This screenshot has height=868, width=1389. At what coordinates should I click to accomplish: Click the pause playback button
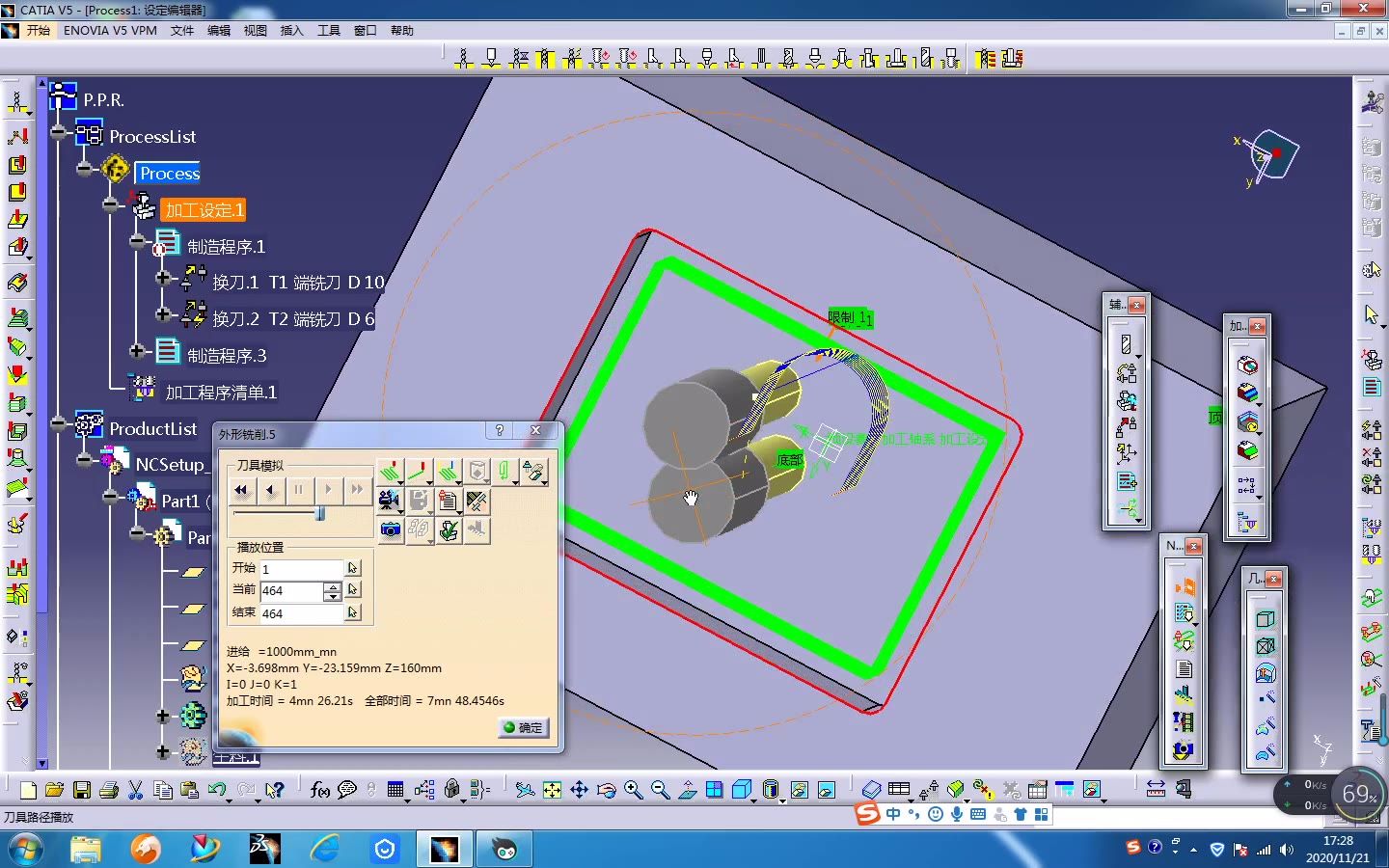[299, 490]
